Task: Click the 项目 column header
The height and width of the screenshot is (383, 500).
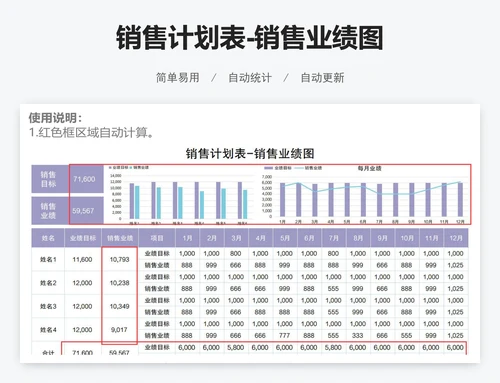Action: pyautogui.click(x=157, y=238)
